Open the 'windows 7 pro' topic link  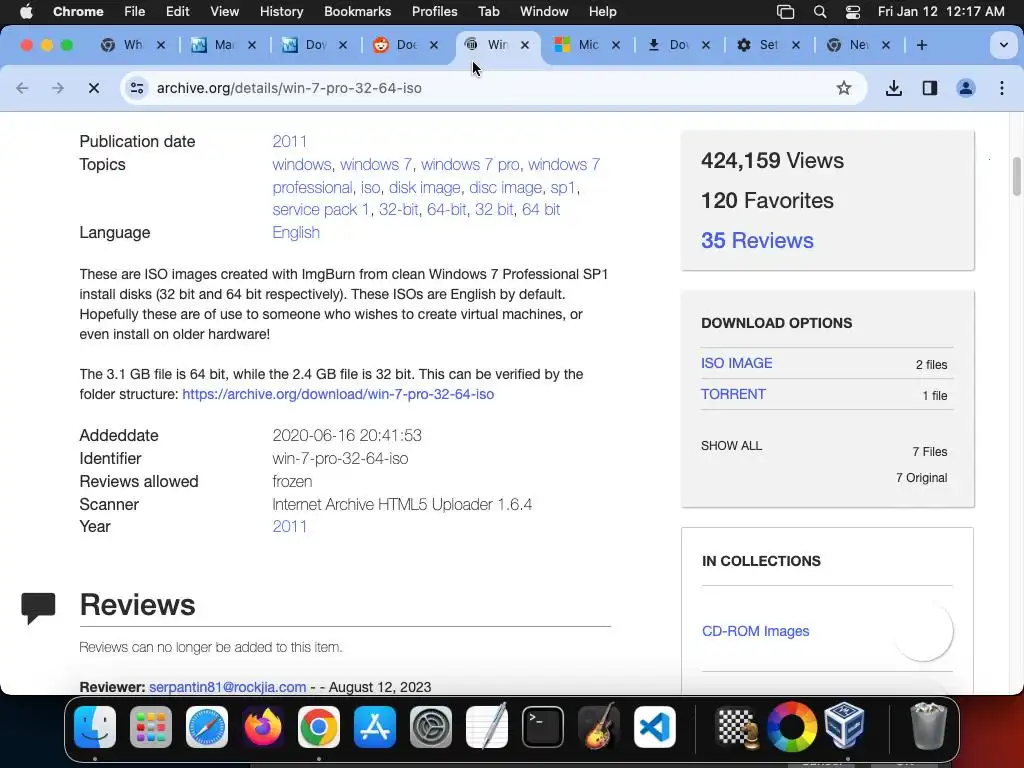pos(470,164)
